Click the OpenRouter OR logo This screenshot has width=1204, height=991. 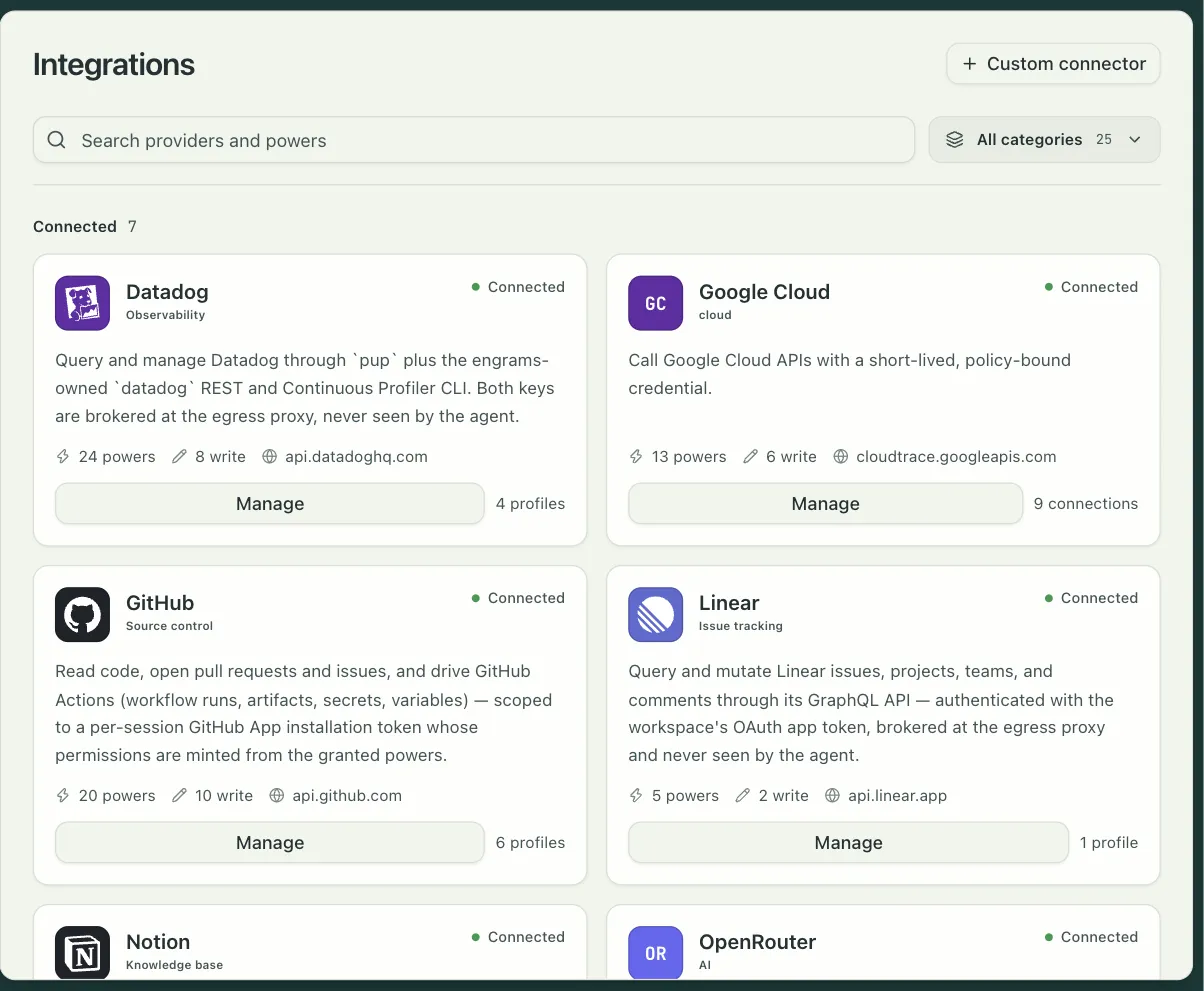pyautogui.click(x=655, y=952)
